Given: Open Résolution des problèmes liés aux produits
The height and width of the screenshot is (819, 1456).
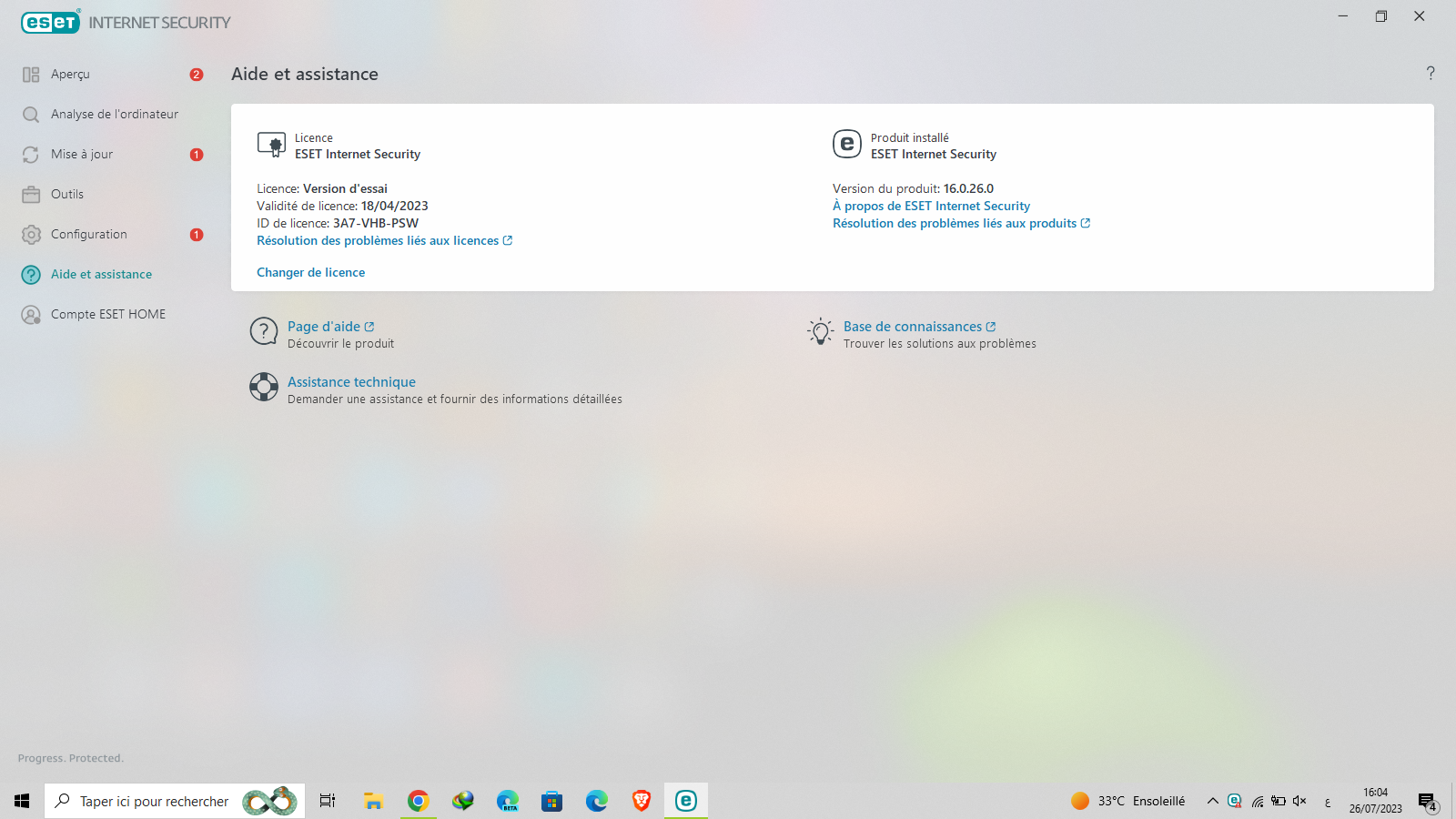Looking at the screenshot, I should 961,224.
